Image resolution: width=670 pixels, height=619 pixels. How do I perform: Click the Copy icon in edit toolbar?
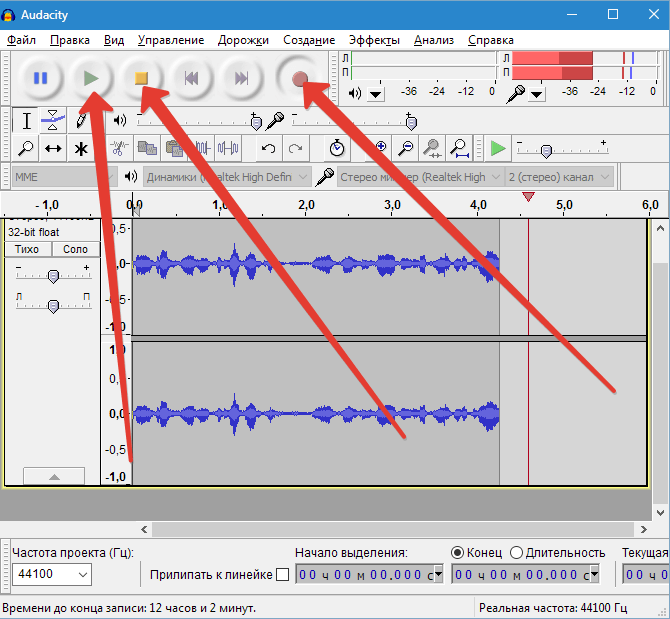[147, 149]
